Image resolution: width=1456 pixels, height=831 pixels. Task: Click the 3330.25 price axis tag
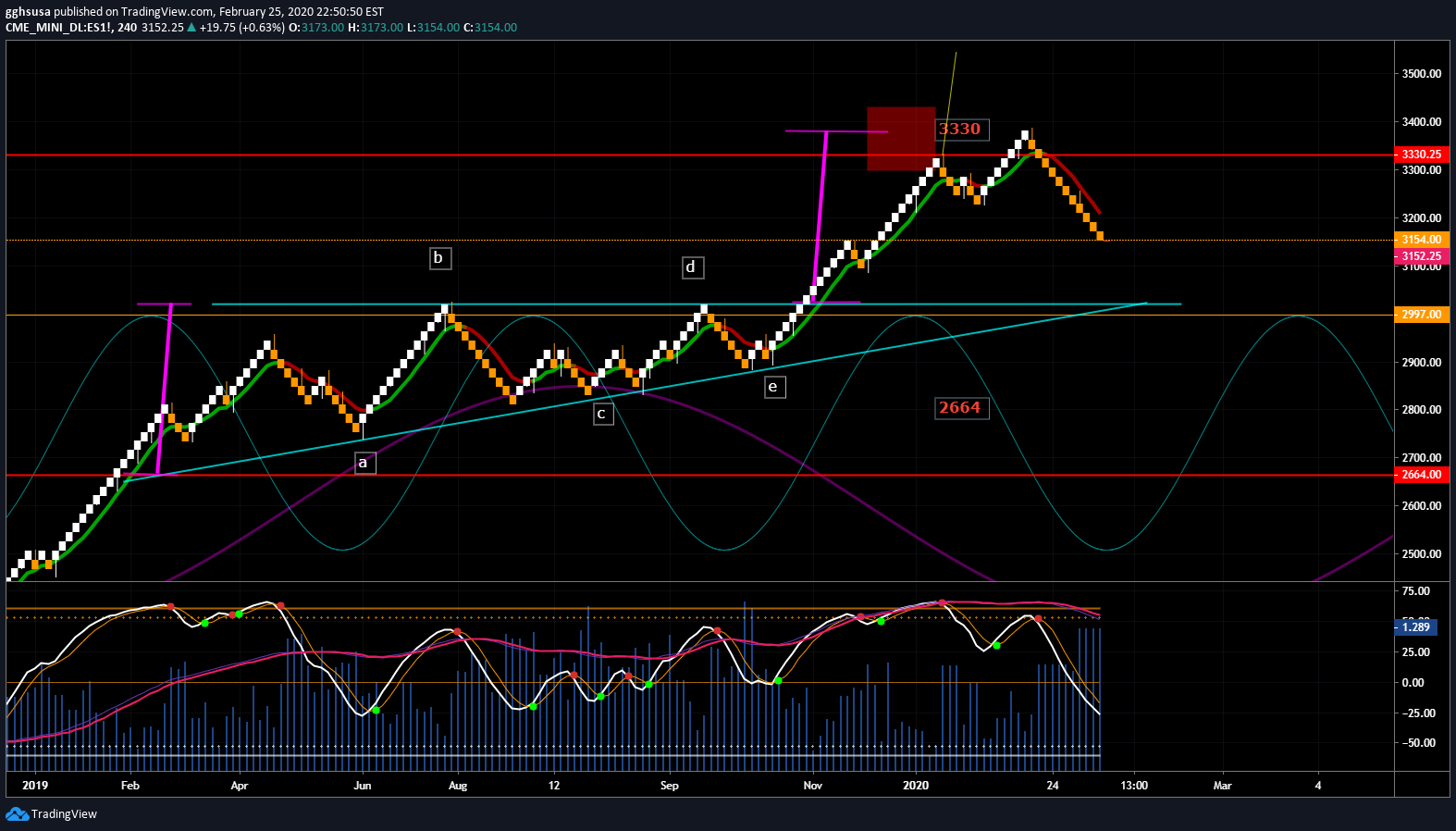tap(1422, 155)
